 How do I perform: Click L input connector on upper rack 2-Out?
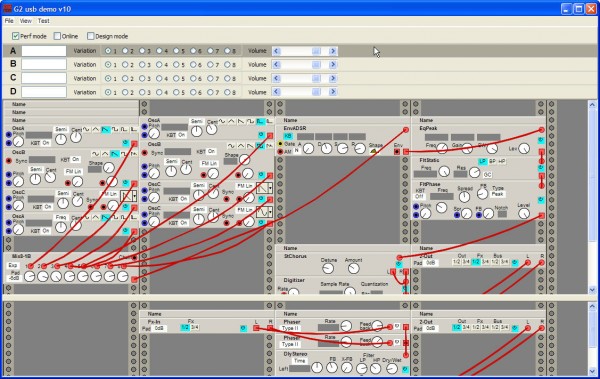click(x=528, y=263)
